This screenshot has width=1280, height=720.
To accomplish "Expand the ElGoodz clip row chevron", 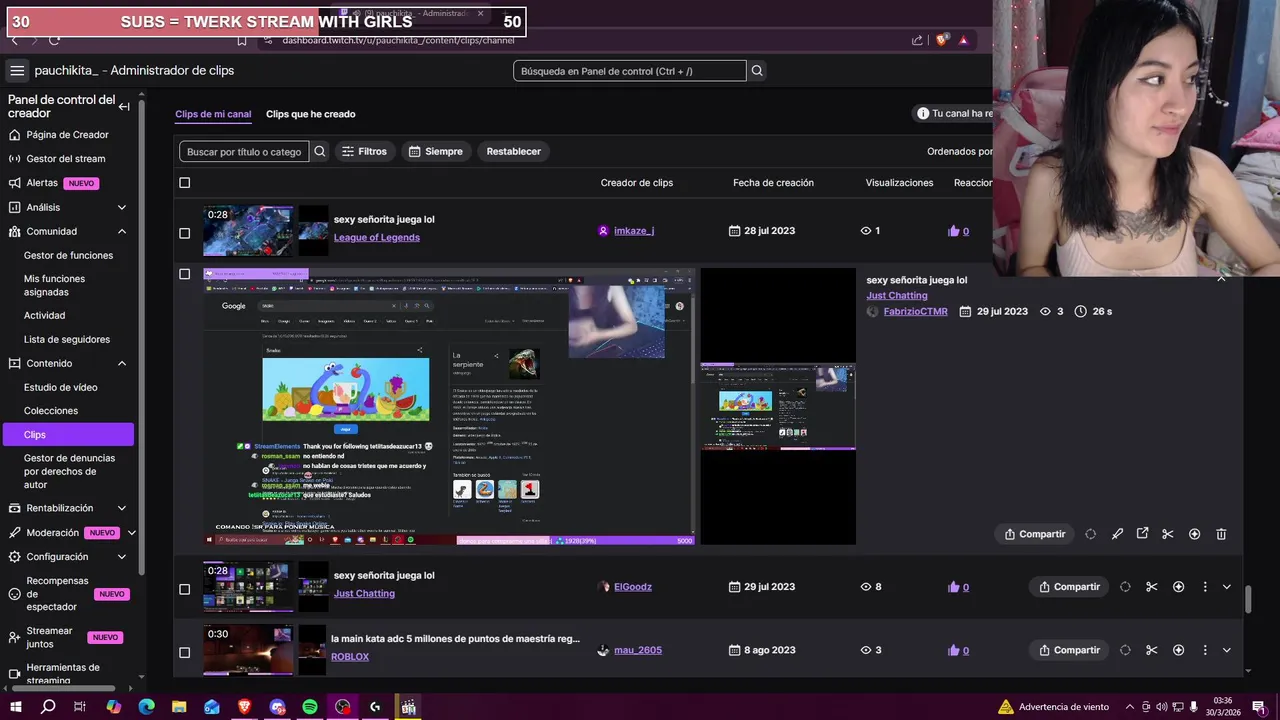I will [1227, 587].
